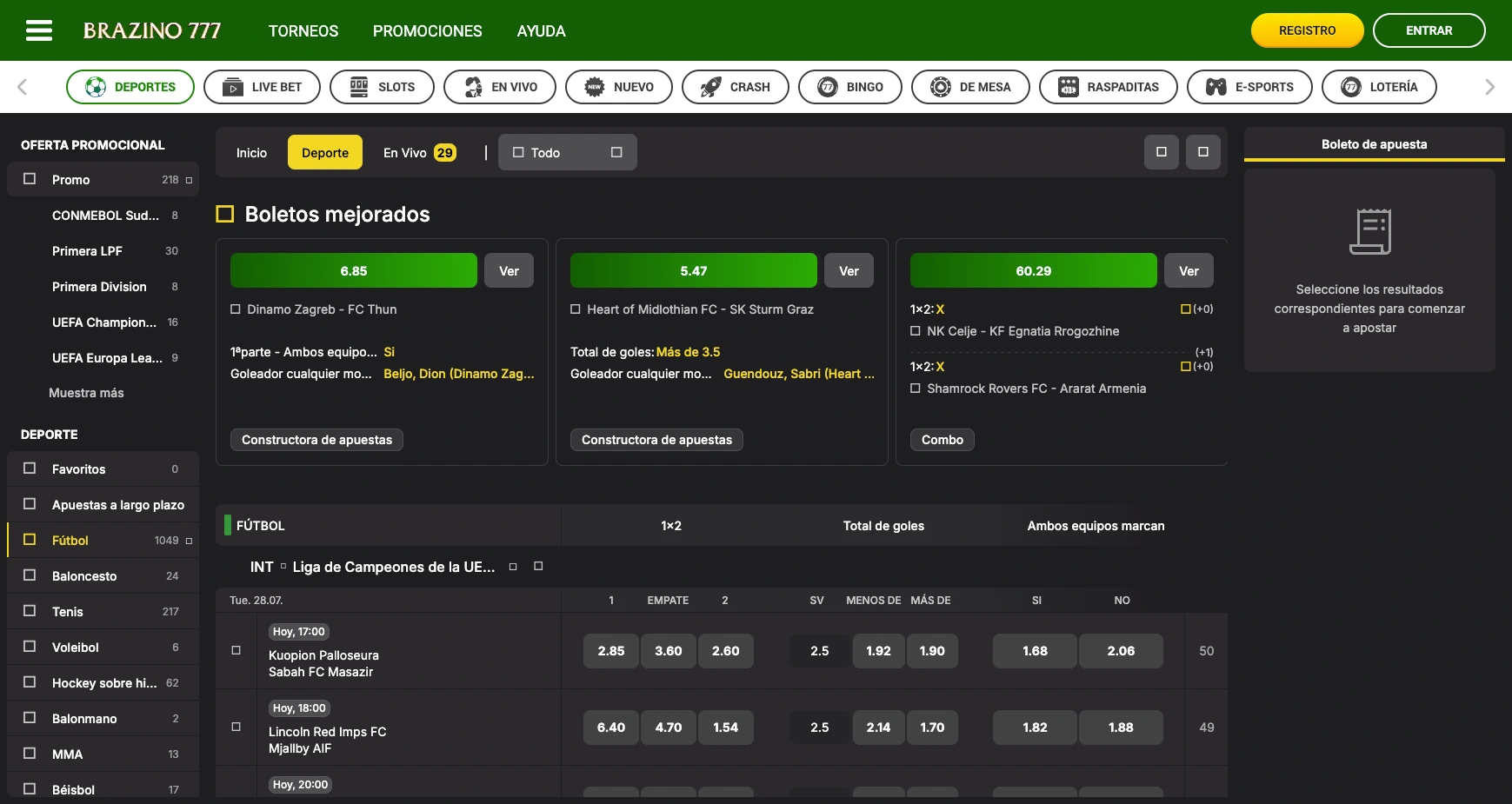Open the RASPADITAS scratch cards category
Screen dimensions: 1512x804
click(1109, 87)
